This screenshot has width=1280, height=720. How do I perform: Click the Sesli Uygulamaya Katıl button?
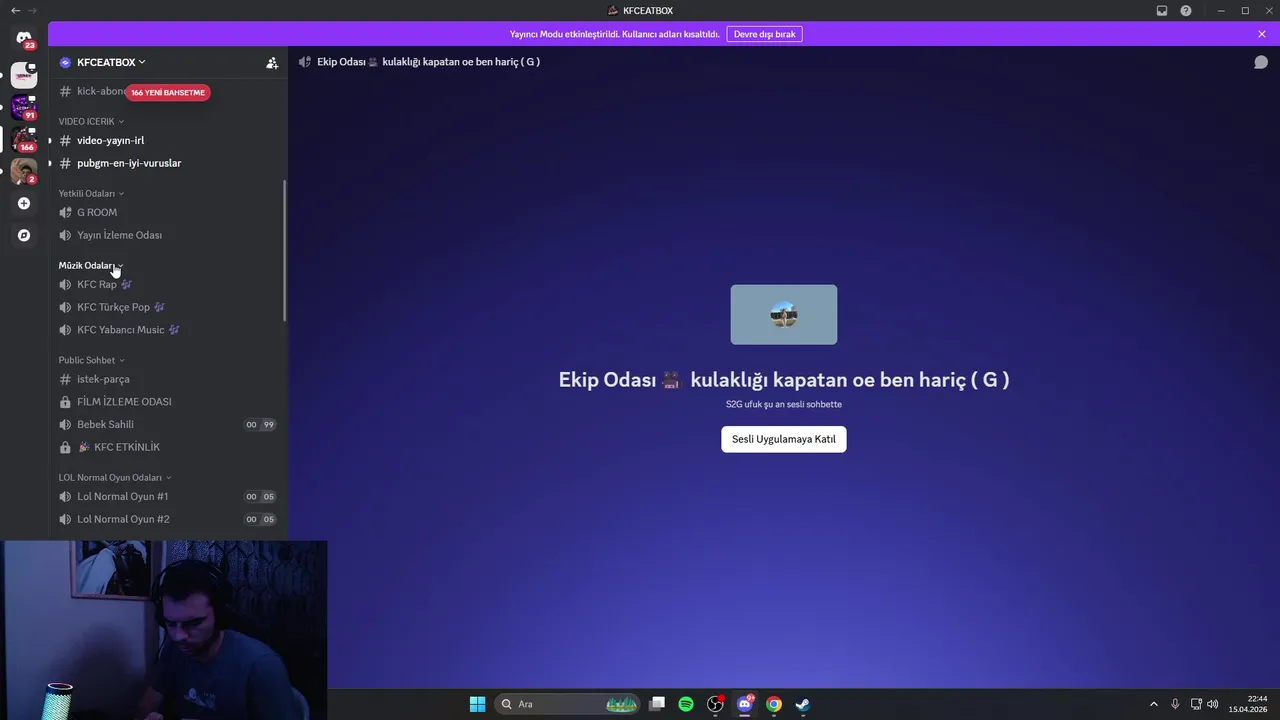(x=784, y=439)
